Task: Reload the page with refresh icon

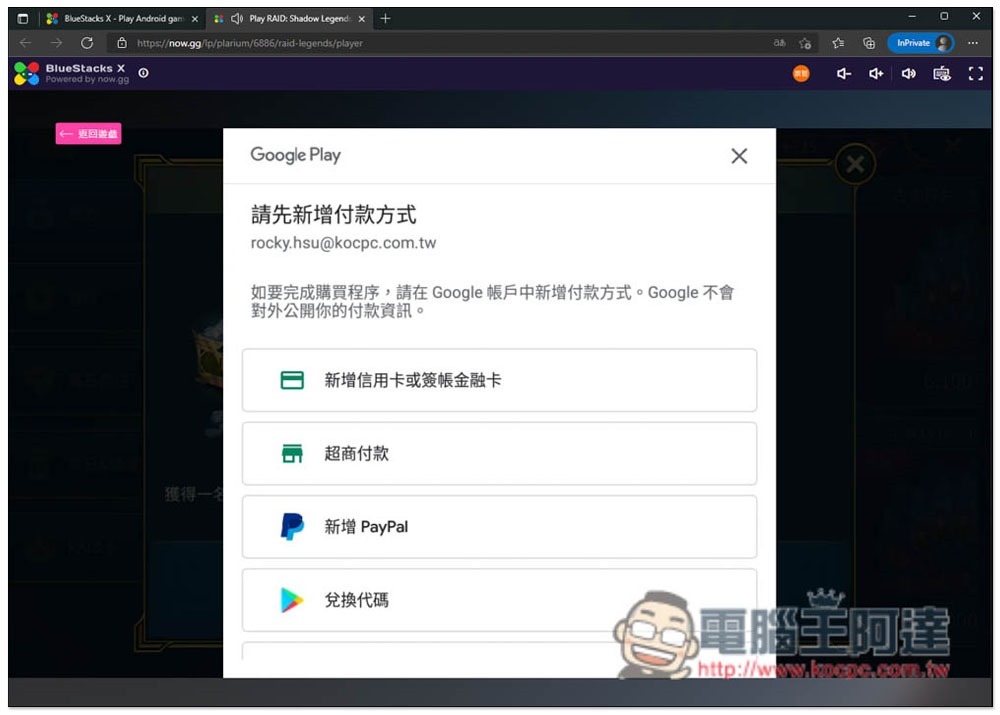Action: pos(87,43)
